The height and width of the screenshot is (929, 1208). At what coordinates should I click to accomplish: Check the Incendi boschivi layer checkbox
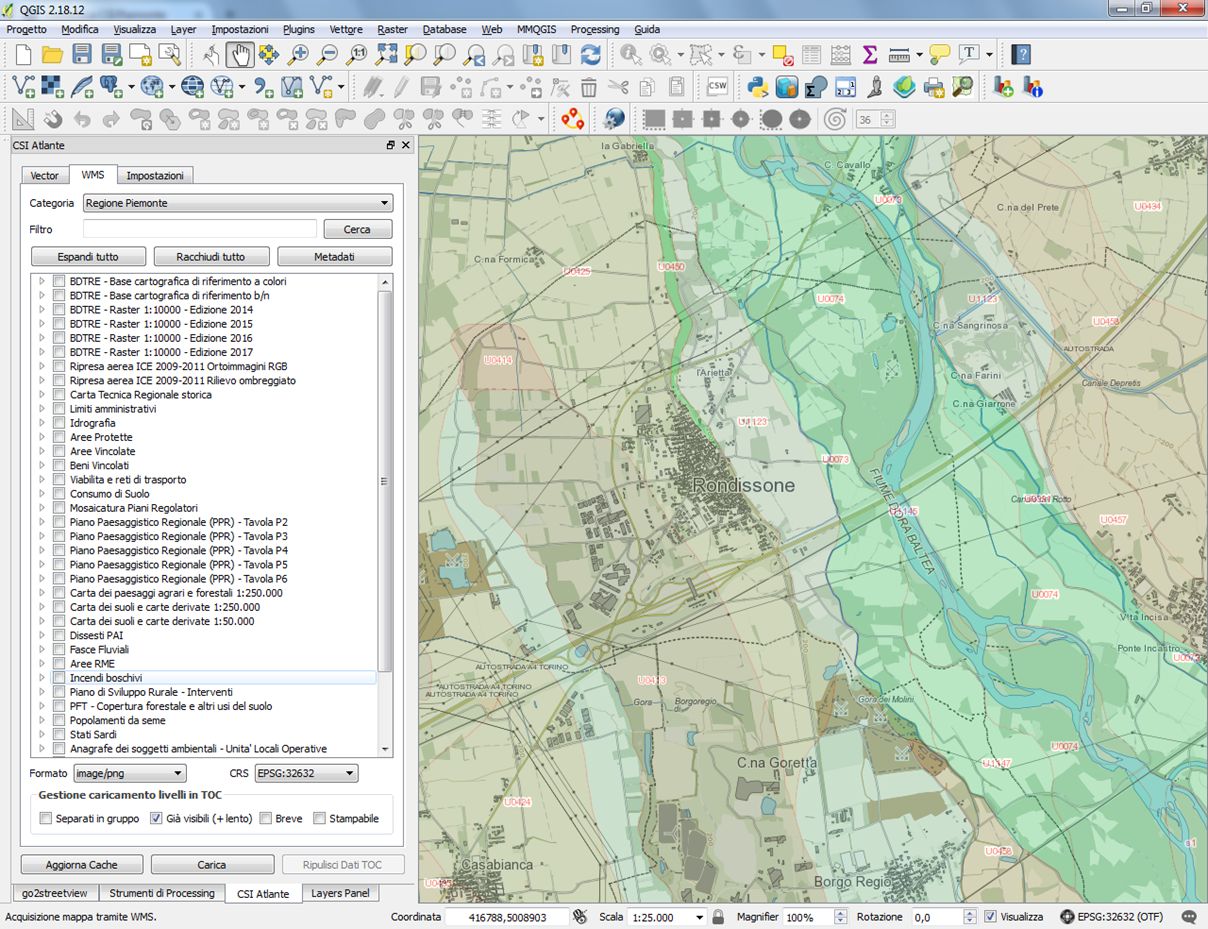click(x=60, y=678)
